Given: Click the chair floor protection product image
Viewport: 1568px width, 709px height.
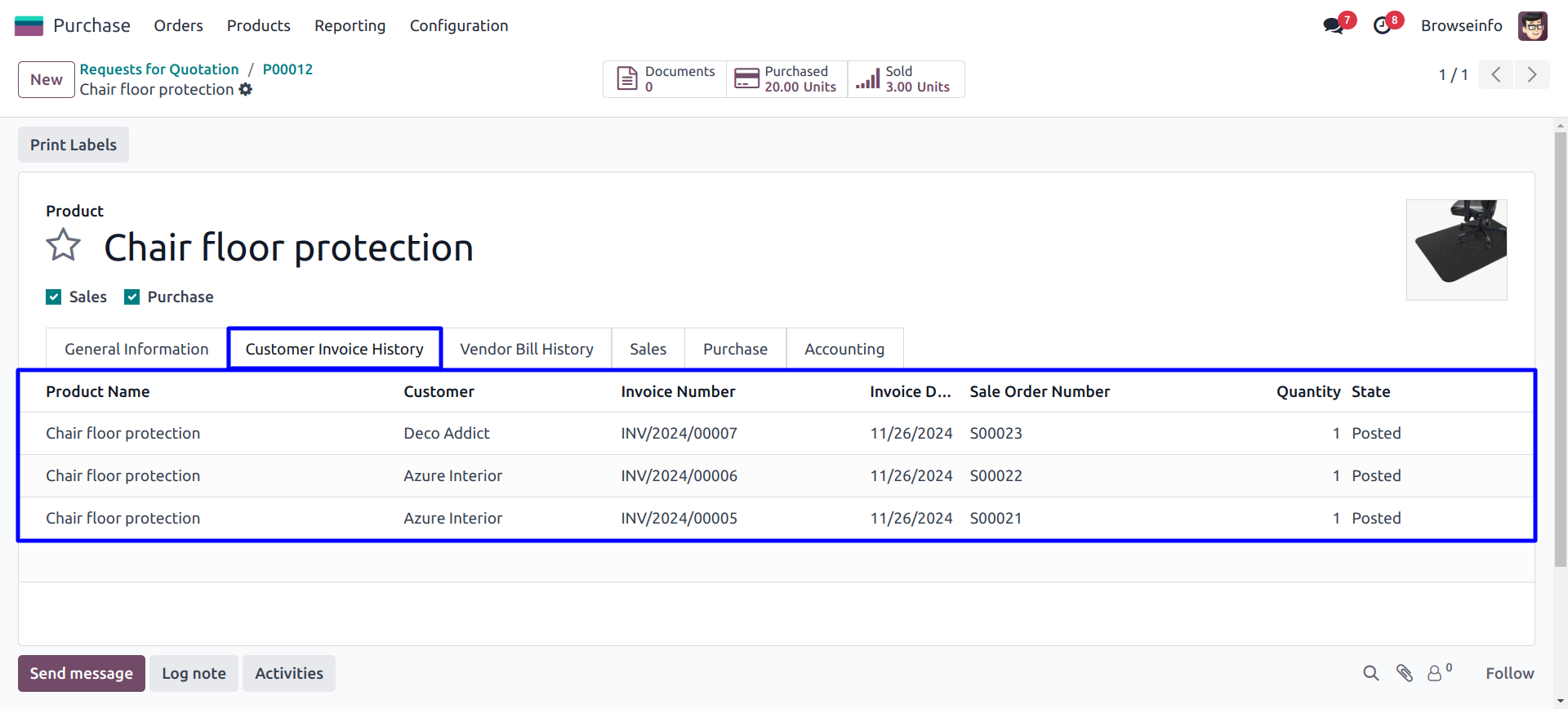Looking at the screenshot, I should click(x=1456, y=250).
